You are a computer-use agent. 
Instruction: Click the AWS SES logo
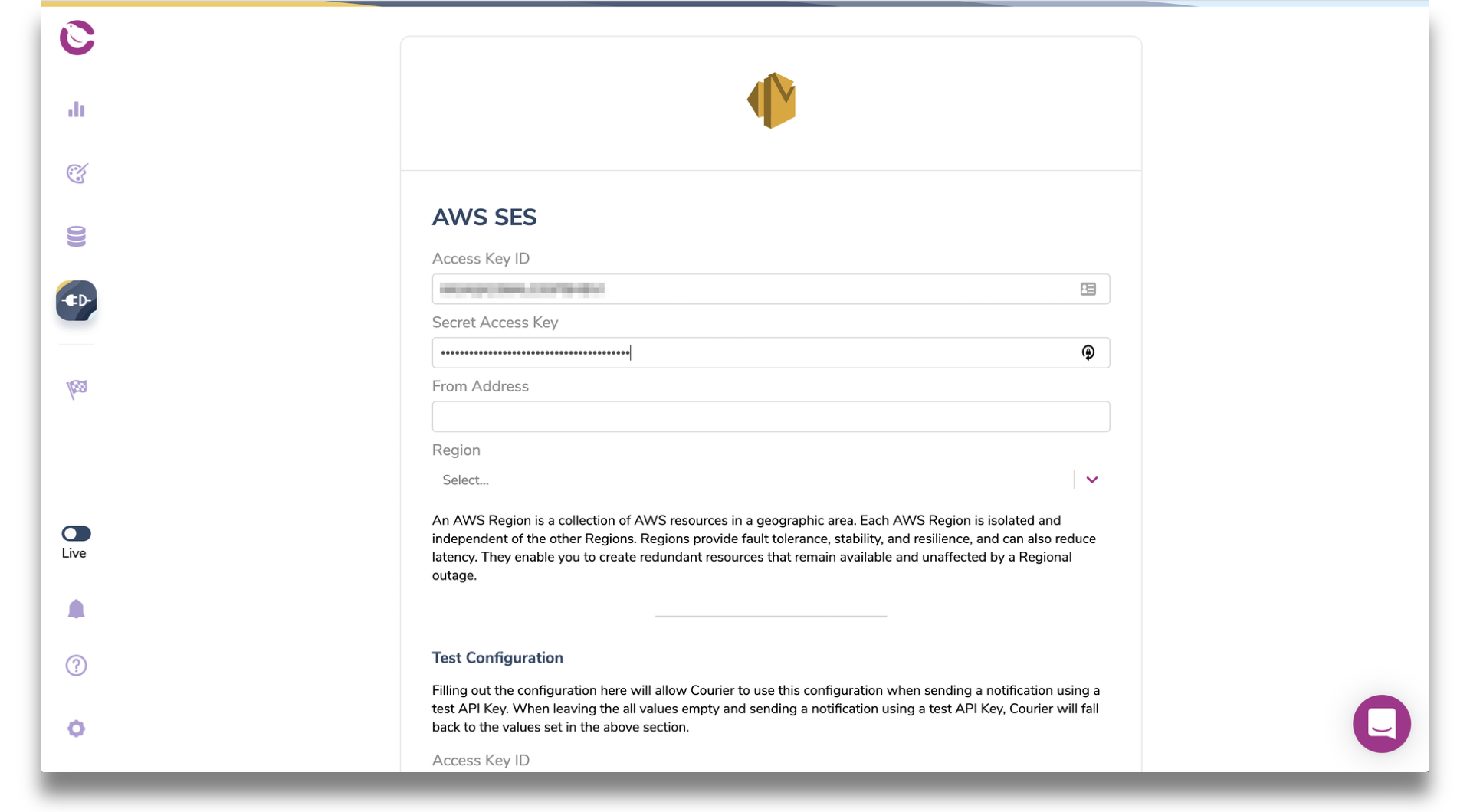click(x=771, y=100)
